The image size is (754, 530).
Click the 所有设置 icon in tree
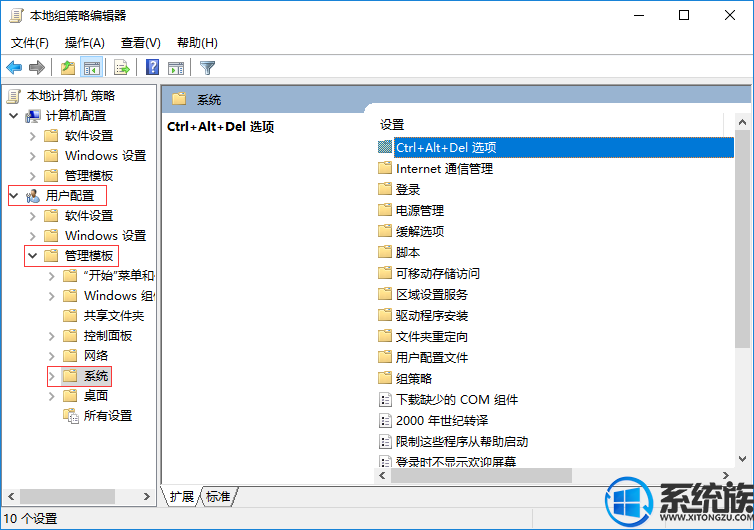click(x=71, y=416)
